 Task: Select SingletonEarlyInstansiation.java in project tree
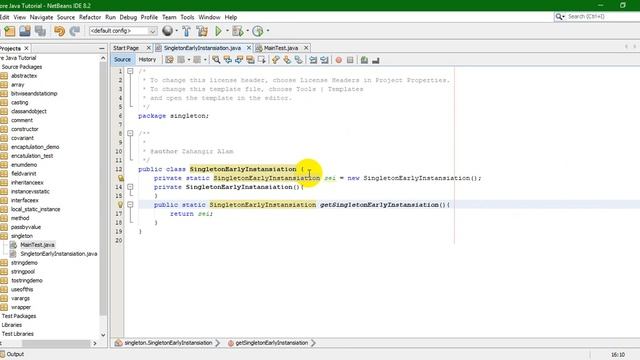(59, 253)
